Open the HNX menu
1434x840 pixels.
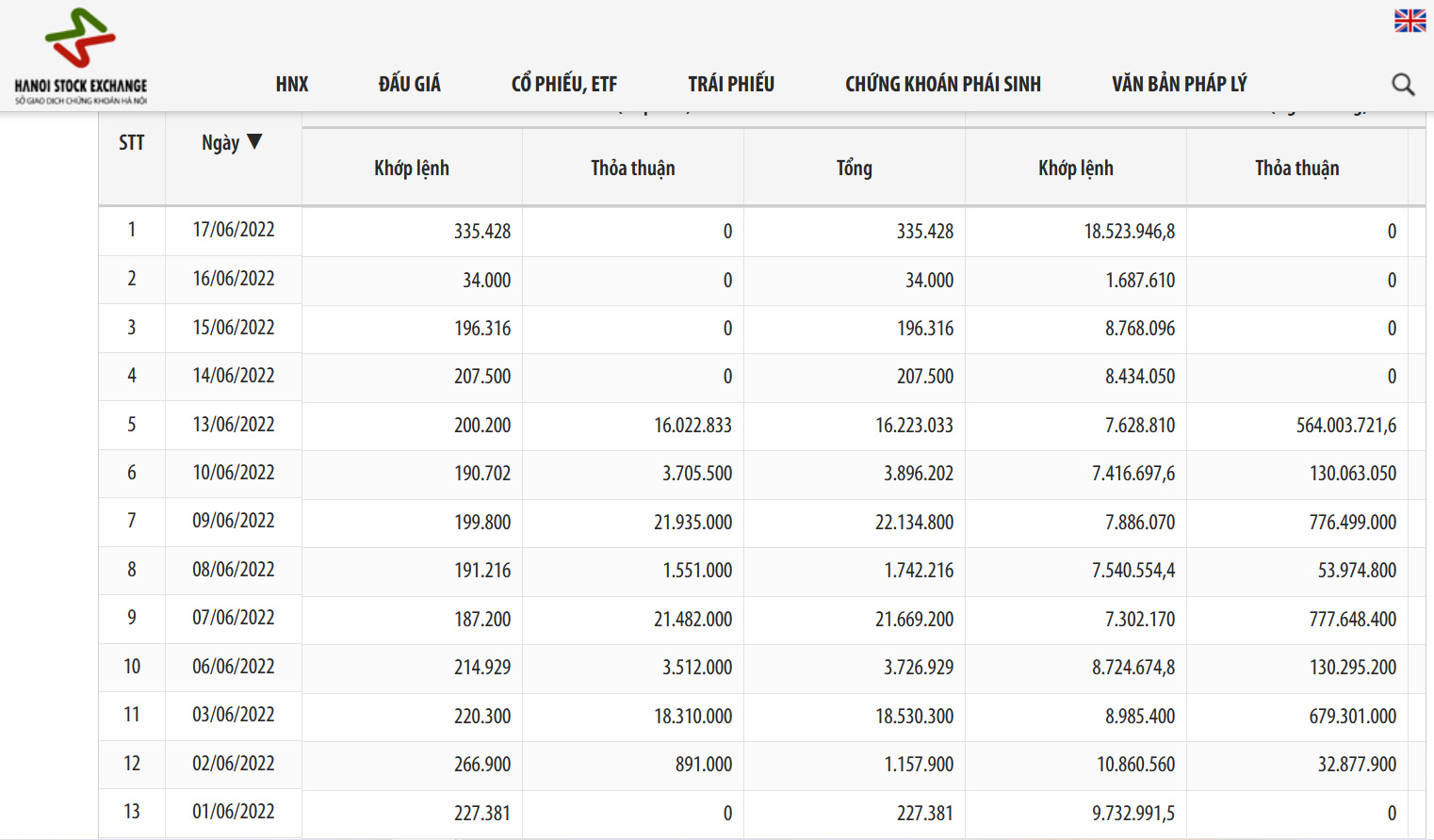292,85
